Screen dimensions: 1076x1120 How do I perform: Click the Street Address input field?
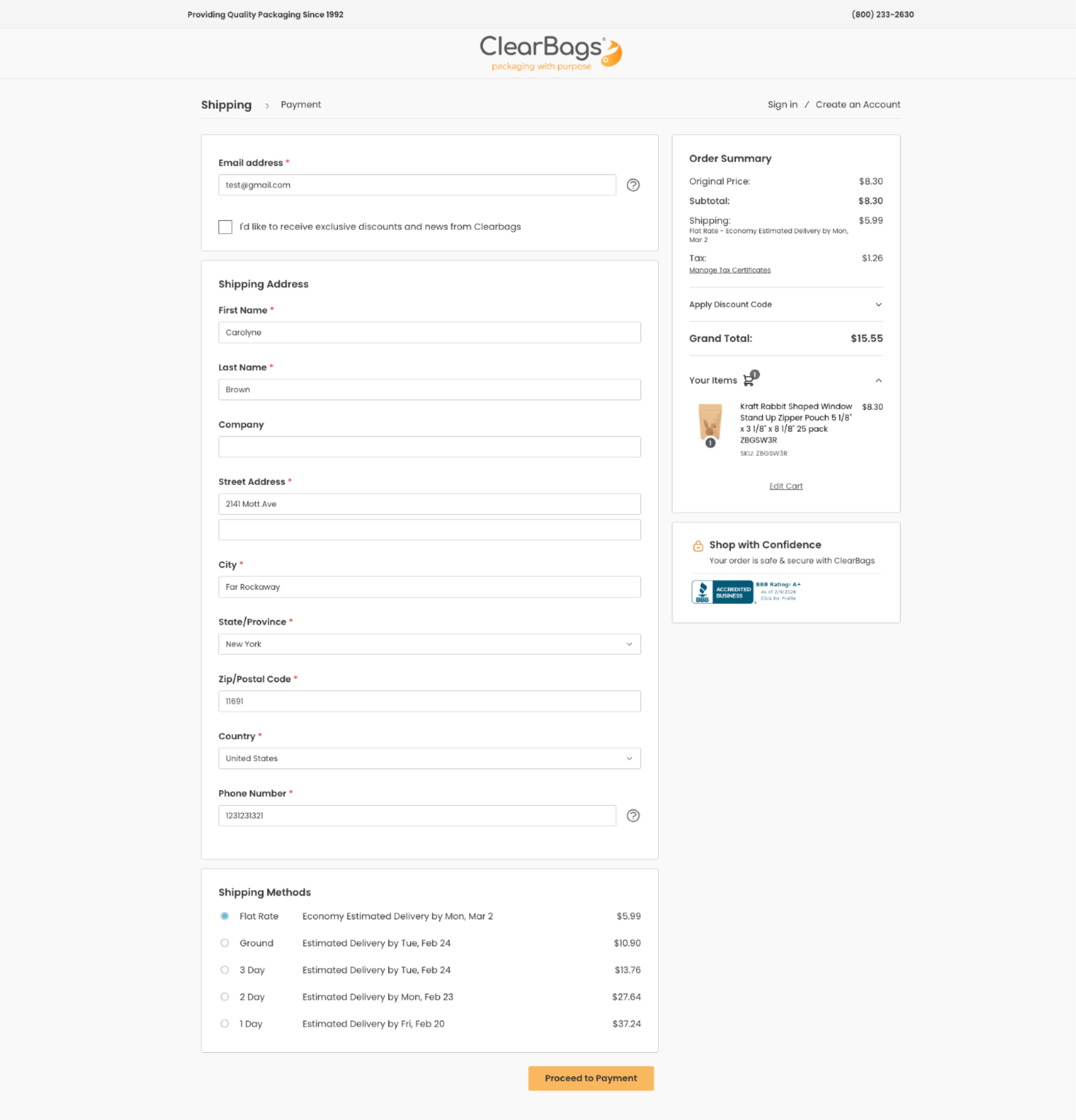point(429,504)
